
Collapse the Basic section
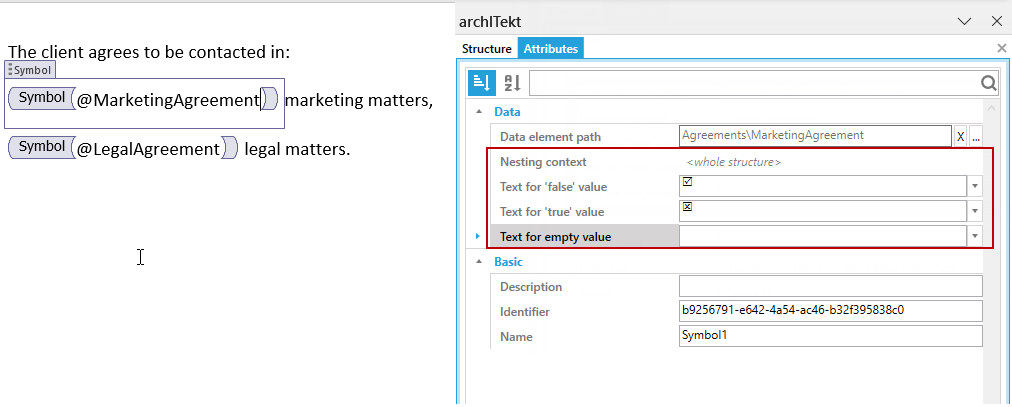[x=479, y=261]
